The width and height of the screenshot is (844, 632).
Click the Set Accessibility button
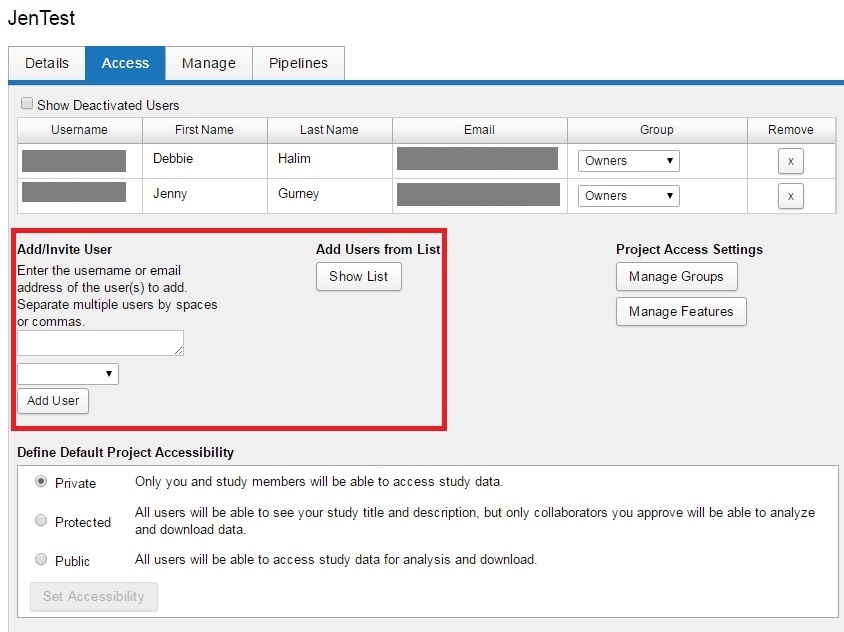tap(94, 597)
